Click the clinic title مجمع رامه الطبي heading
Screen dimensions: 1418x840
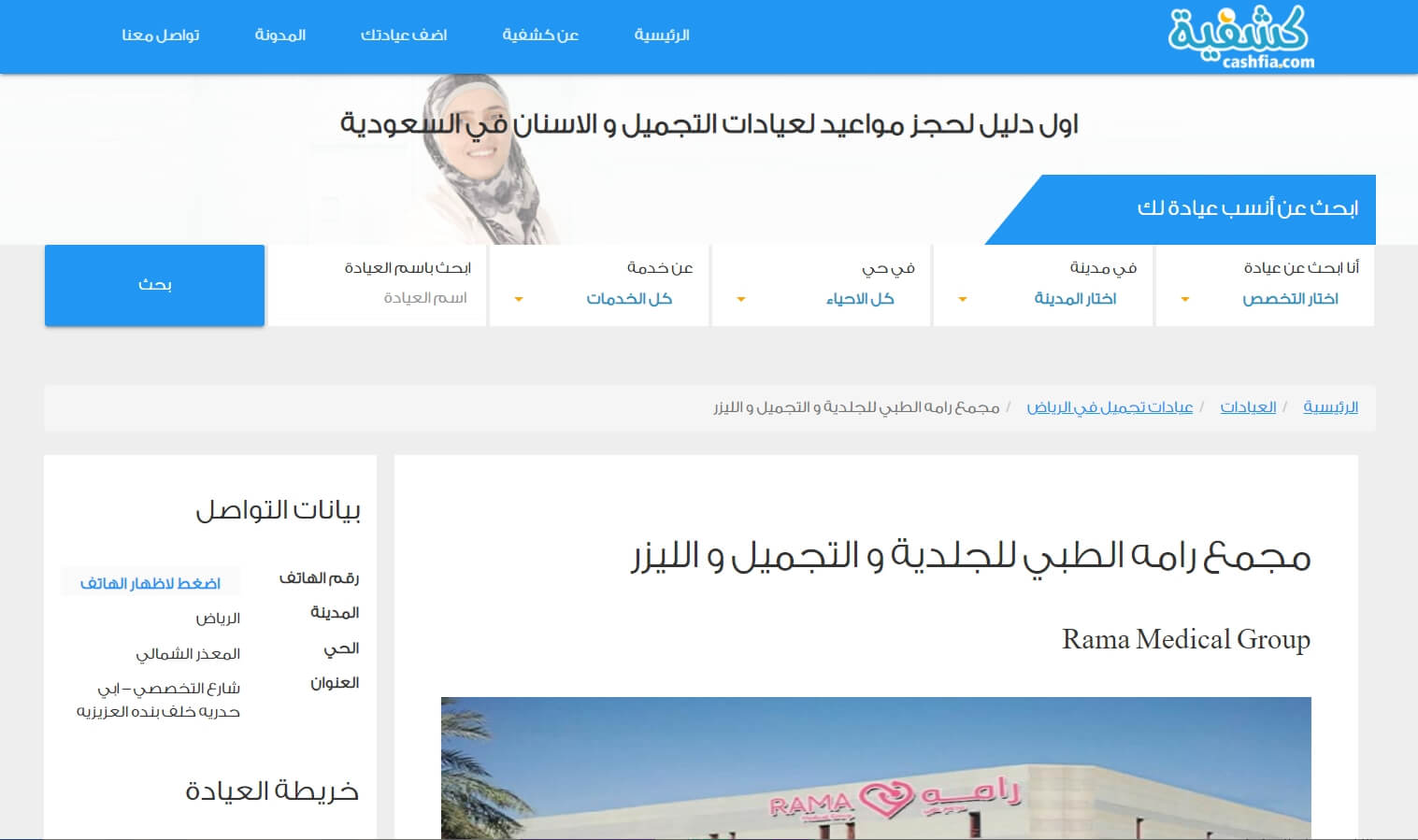(970, 557)
